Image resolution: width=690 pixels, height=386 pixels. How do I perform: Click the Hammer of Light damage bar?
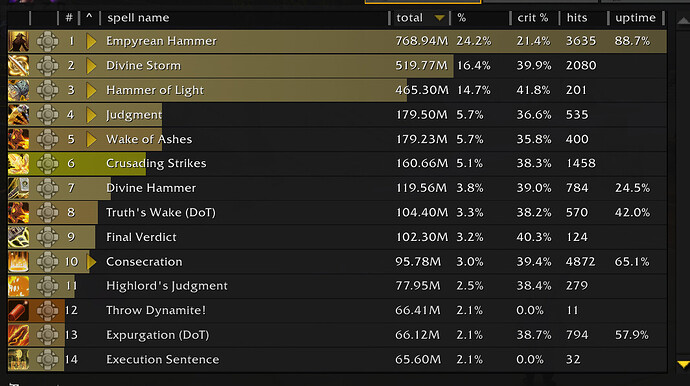[207, 90]
